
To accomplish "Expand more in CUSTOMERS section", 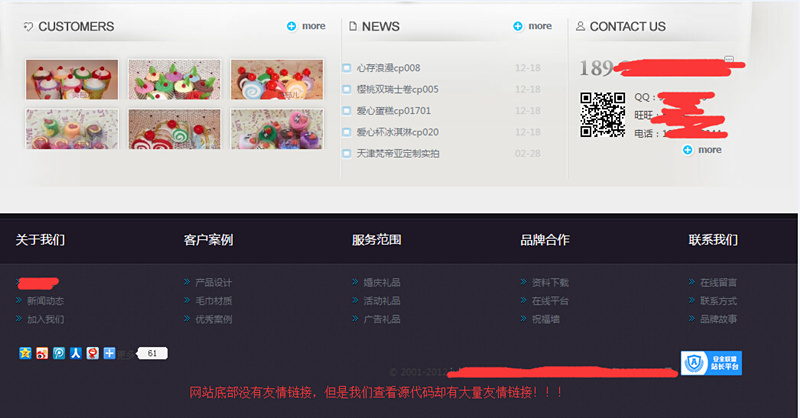I will 306,26.
